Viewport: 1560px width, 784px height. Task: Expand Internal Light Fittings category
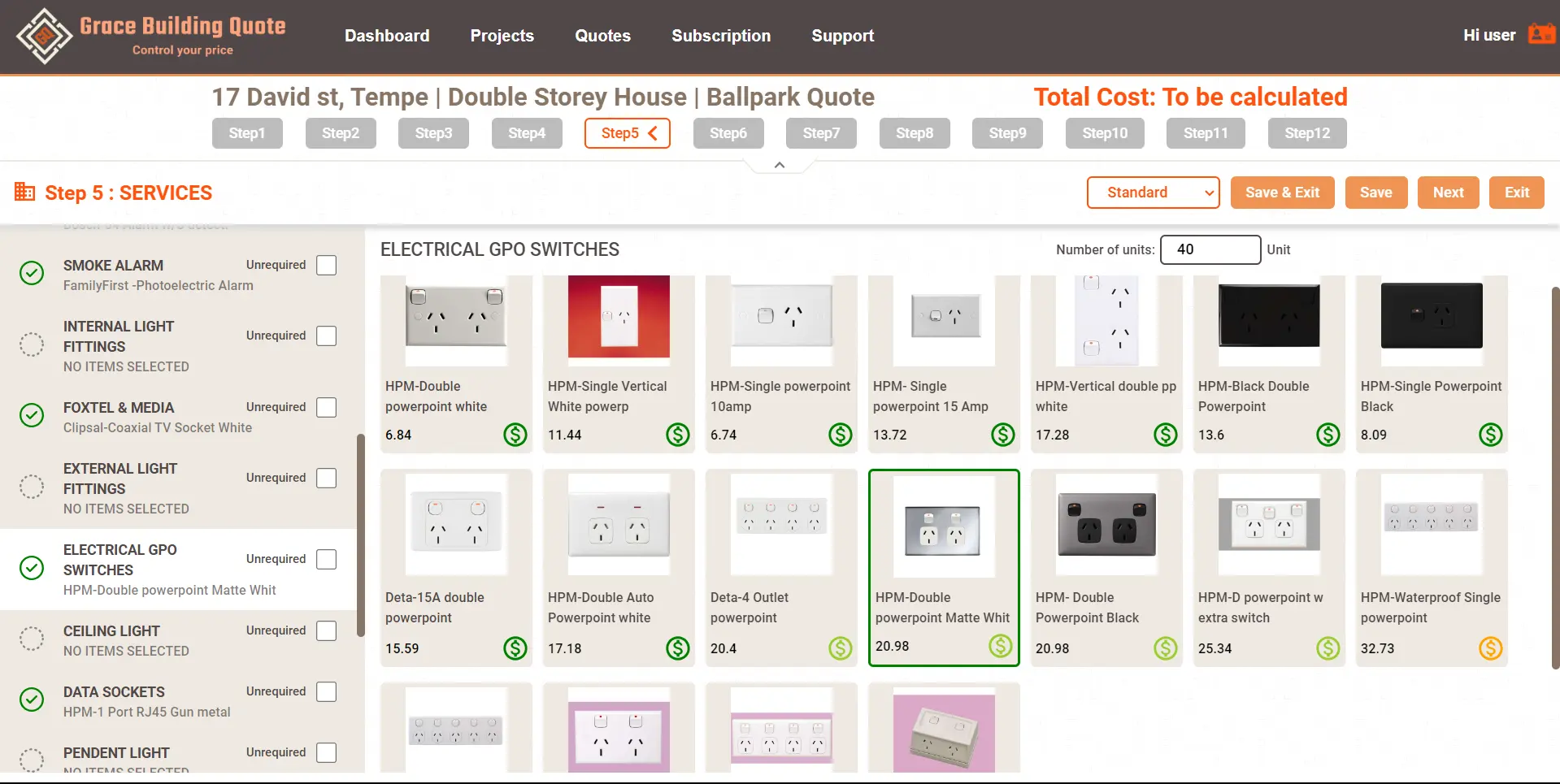119,336
